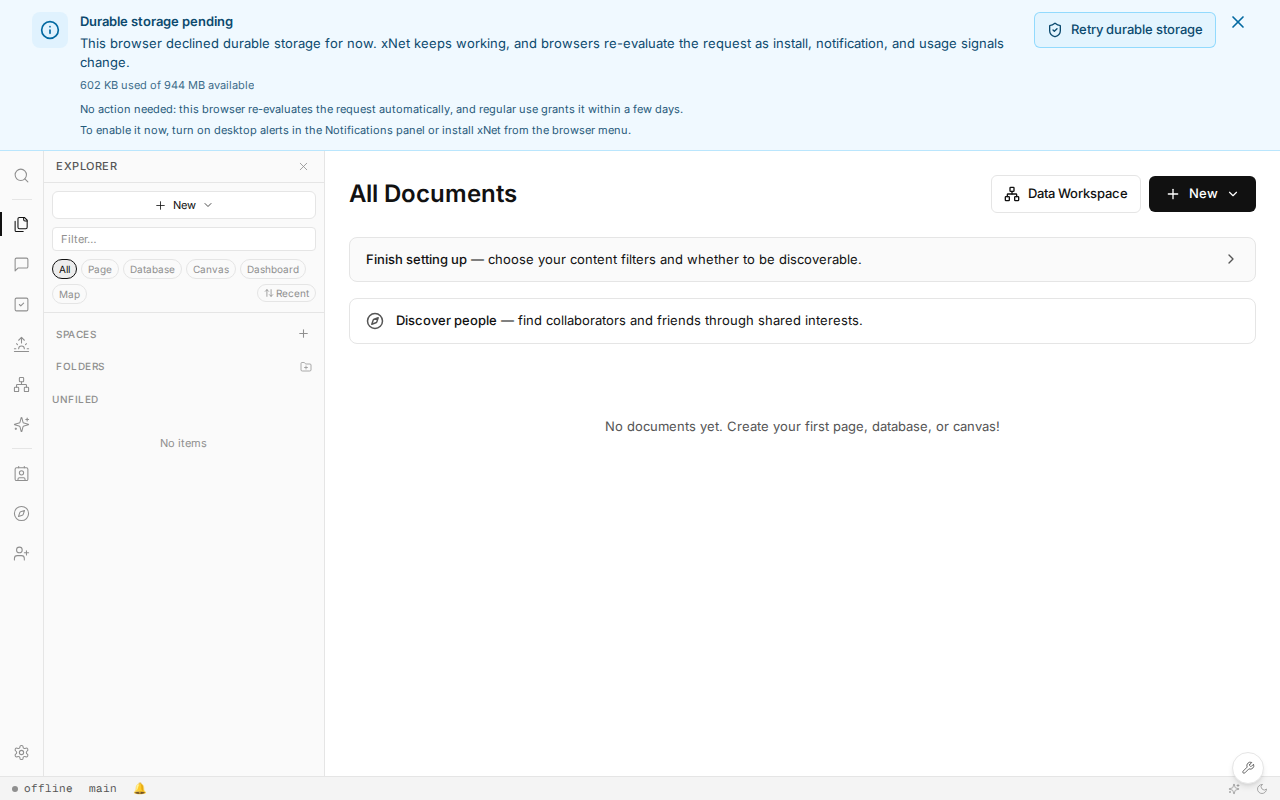Click the offline status indicator
The height and width of the screenshot is (800, 1280).
point(42,789)
